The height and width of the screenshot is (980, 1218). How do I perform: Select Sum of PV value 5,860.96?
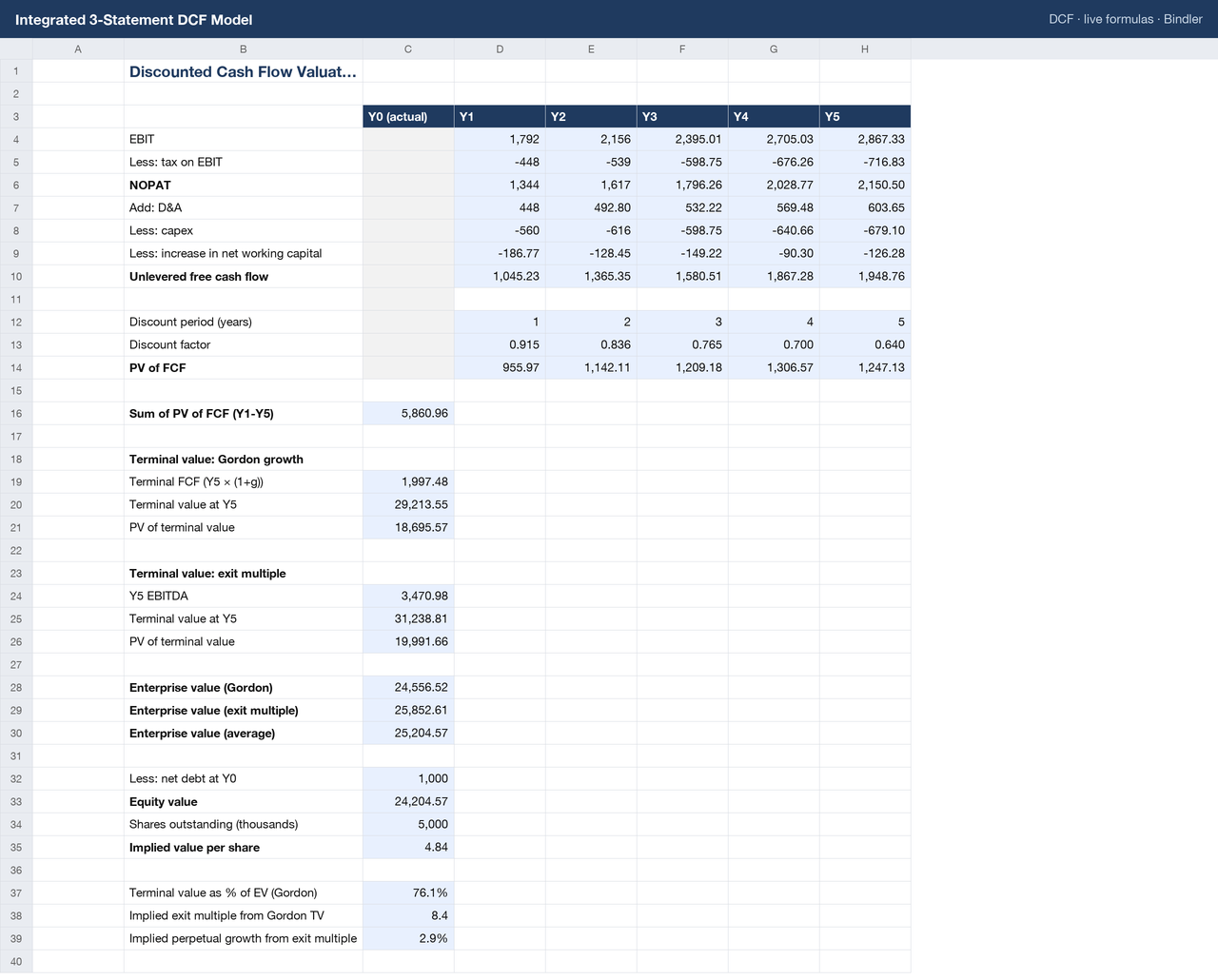(408, 414)
